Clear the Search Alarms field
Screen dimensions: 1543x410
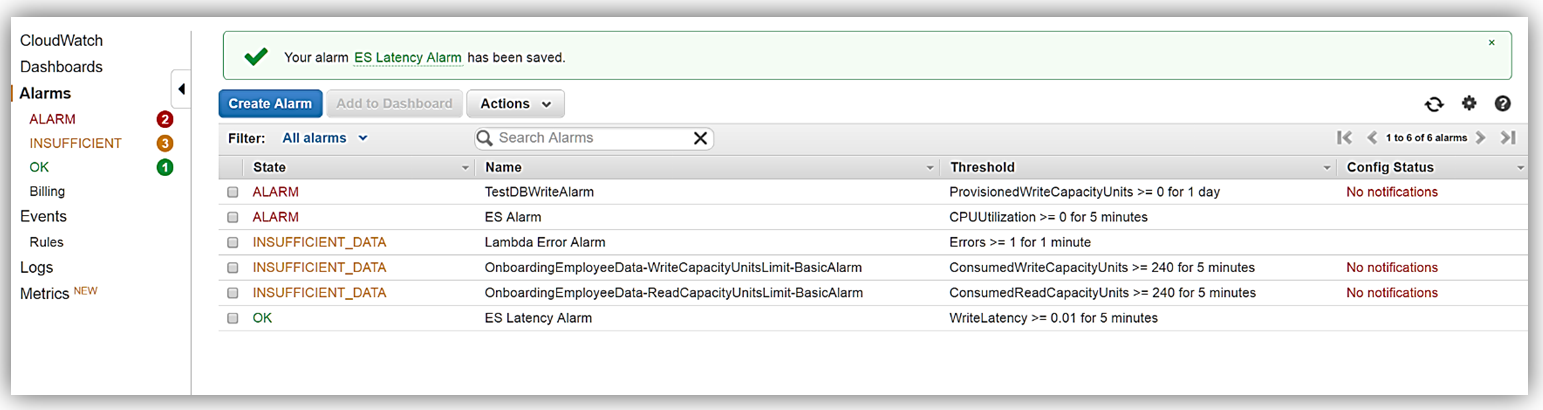point(700,138)
